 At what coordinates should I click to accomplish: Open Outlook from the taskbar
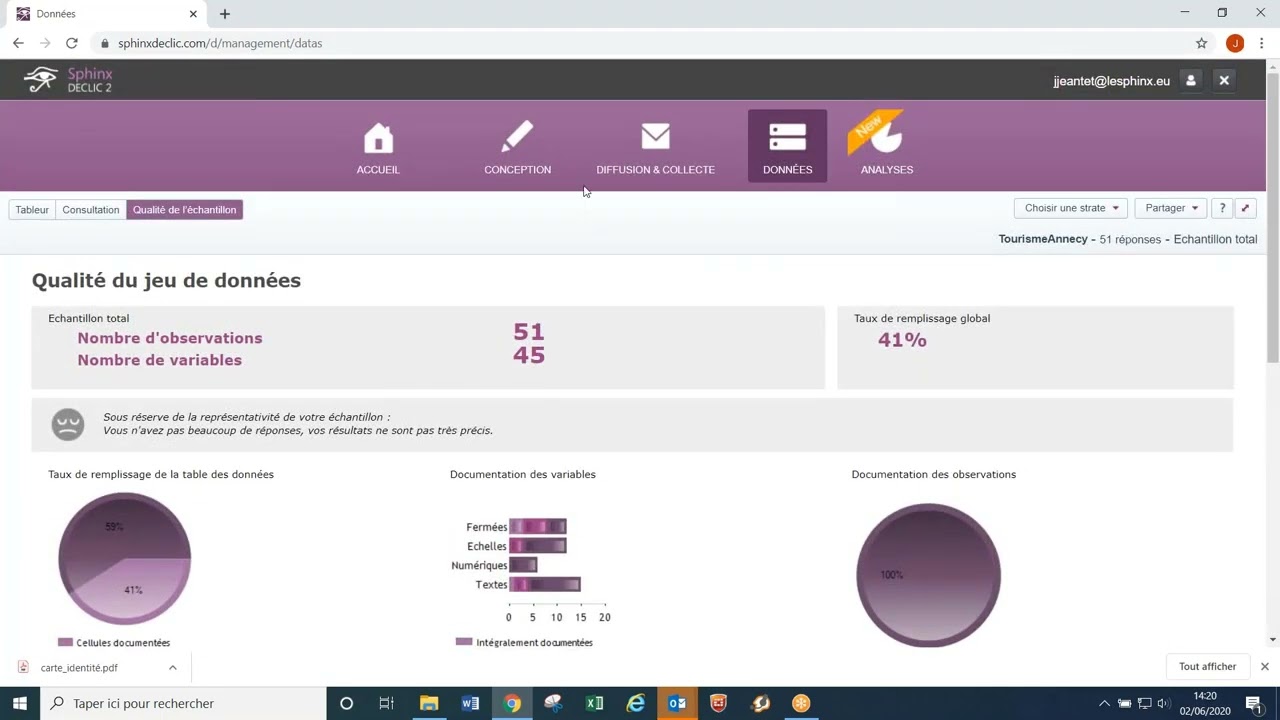point(677,703)
